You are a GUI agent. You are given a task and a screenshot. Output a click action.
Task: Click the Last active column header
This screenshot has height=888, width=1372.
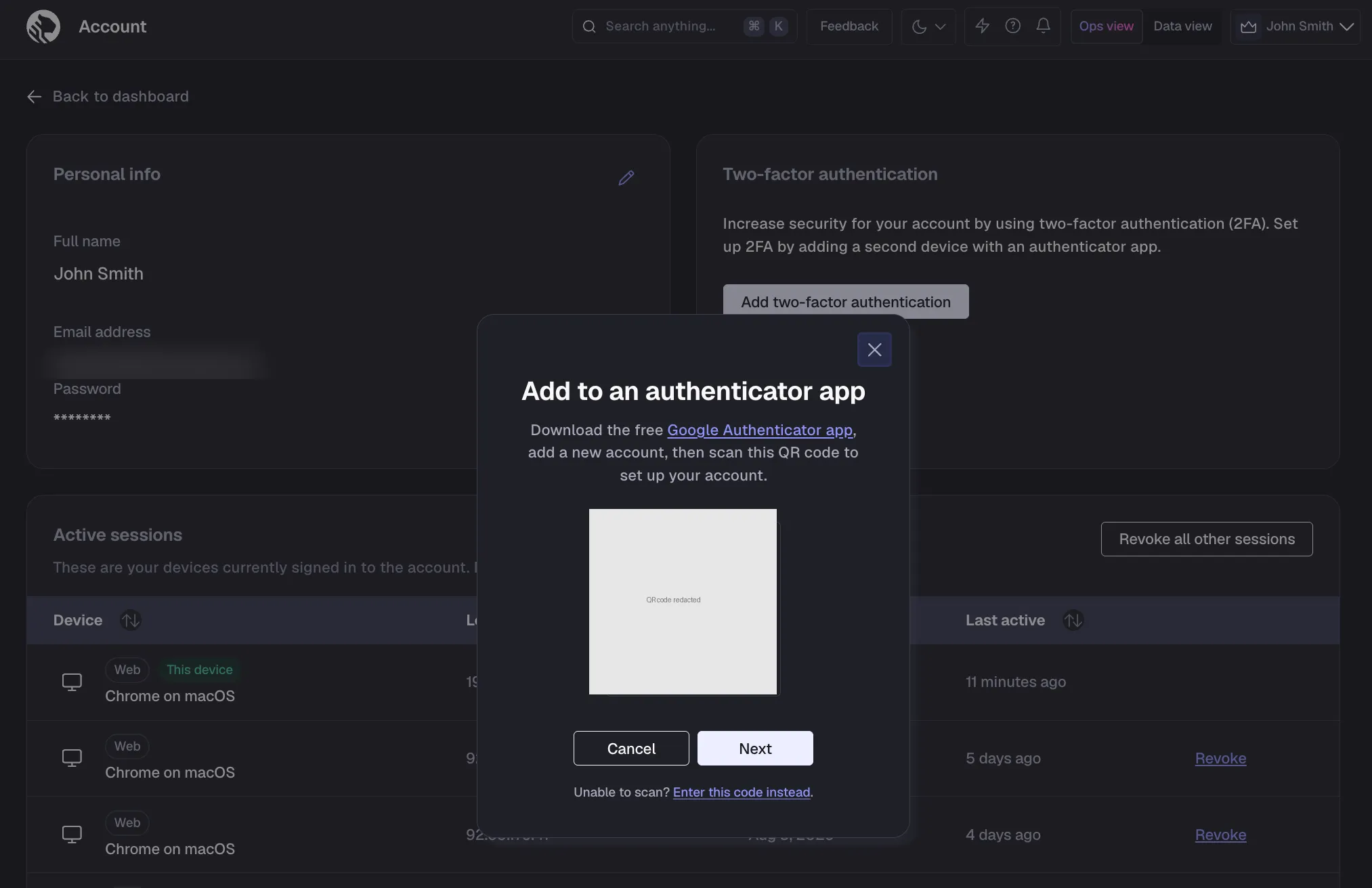[1005, 620]
